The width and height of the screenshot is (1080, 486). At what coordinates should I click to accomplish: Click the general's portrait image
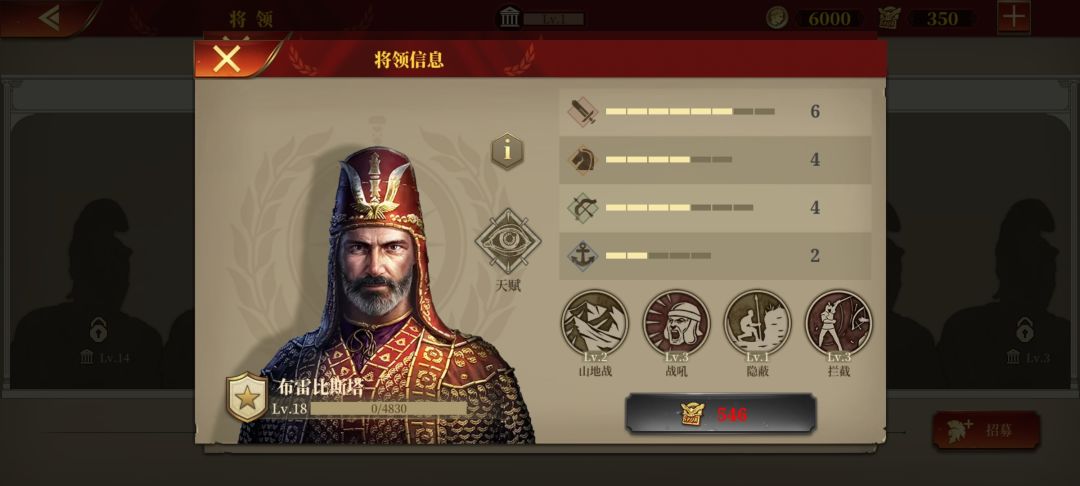click(x=386, y=295)
